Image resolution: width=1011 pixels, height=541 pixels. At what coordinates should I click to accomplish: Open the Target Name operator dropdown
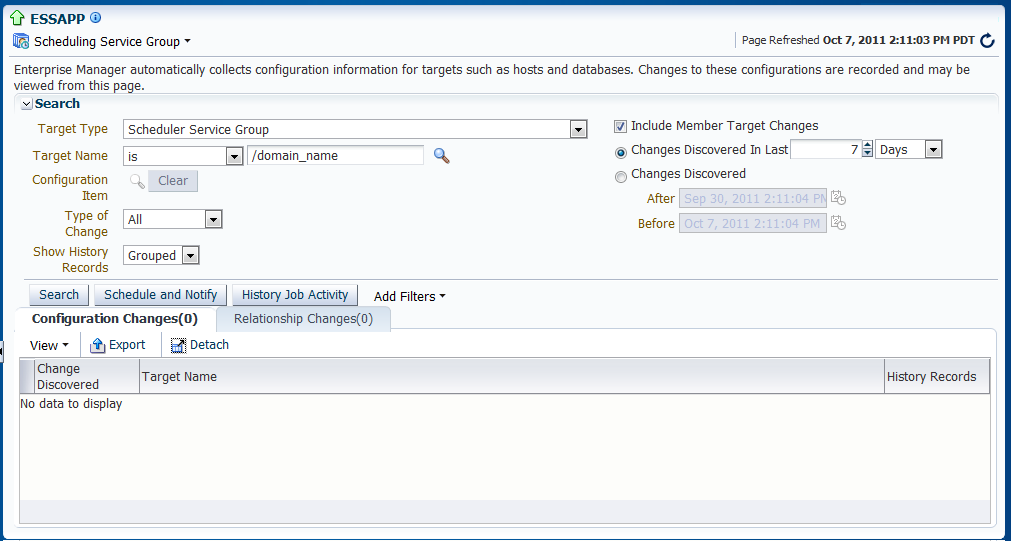[x=234, y=156]
